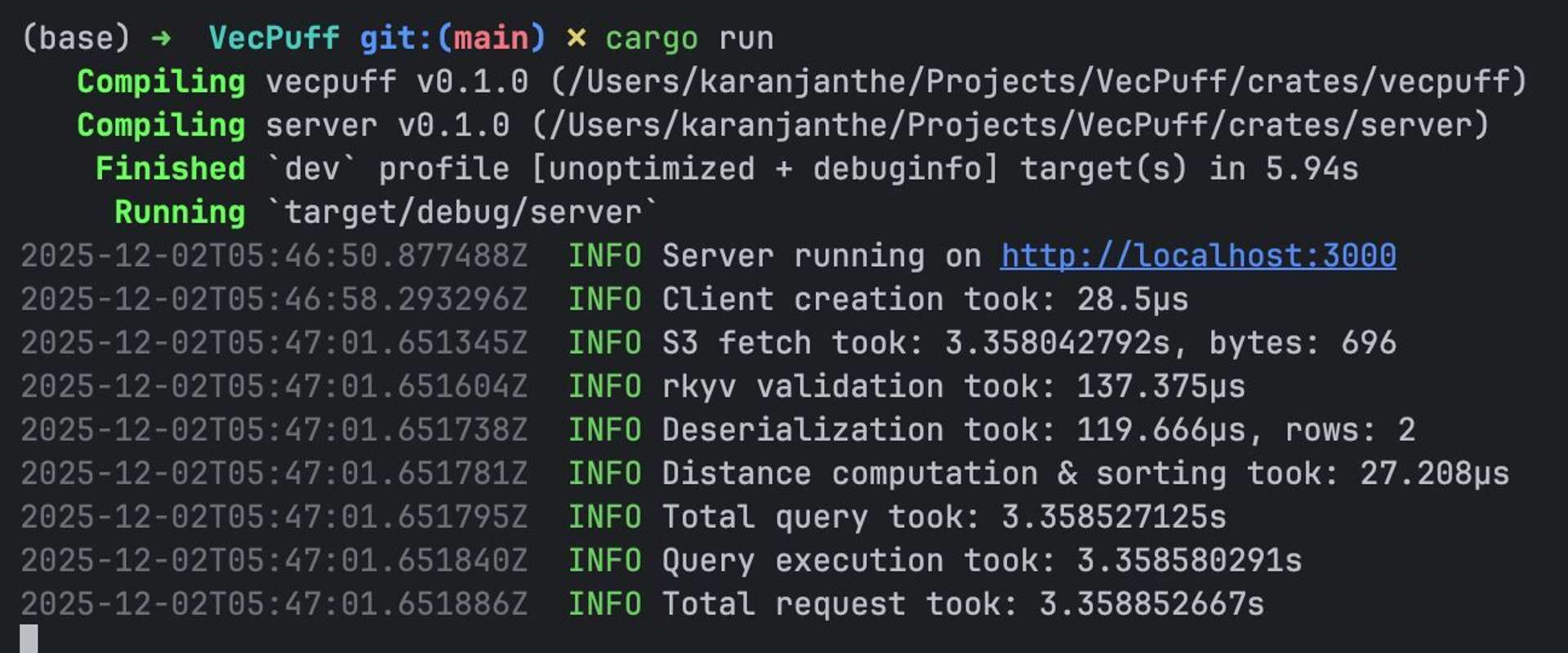The image size is (1568, 653).
Task: Click the `target/debug/server` binary path
Action: coord(462,212)
